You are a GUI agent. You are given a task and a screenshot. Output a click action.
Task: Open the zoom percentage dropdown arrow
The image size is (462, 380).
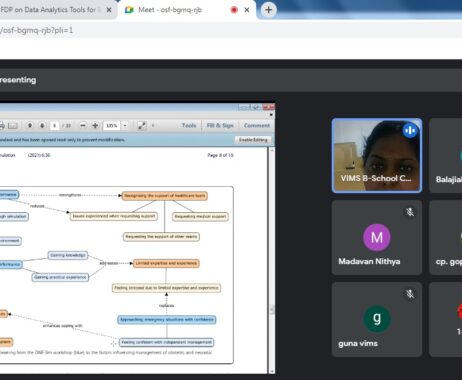click(125, 126)
